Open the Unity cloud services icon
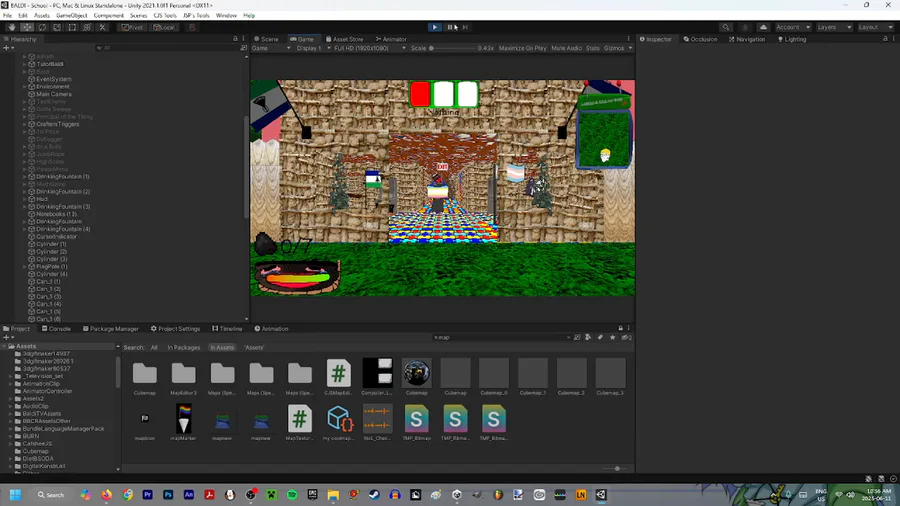The height and width of the screenshot is (506, 900). click(763, 27)
